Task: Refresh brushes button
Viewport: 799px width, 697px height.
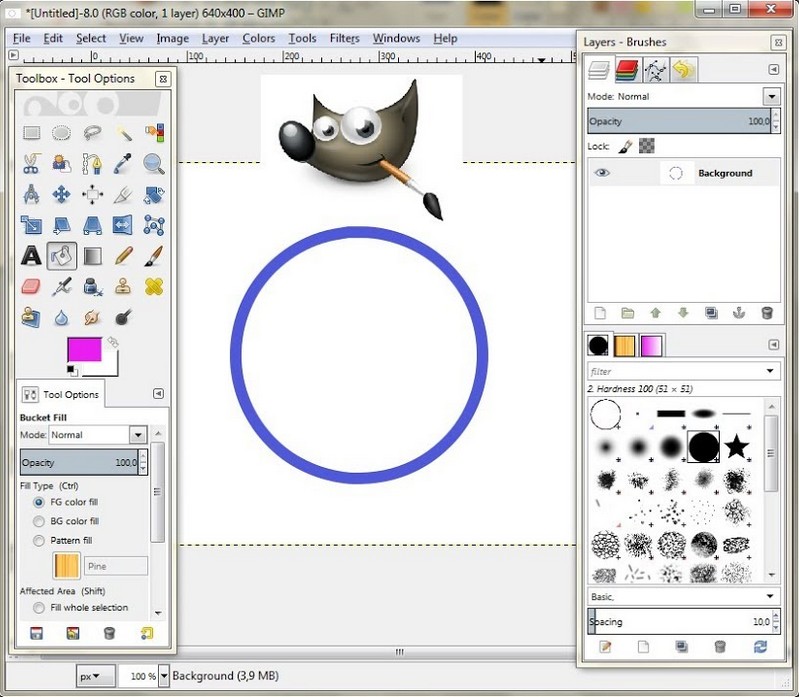Action: (760, 647)
